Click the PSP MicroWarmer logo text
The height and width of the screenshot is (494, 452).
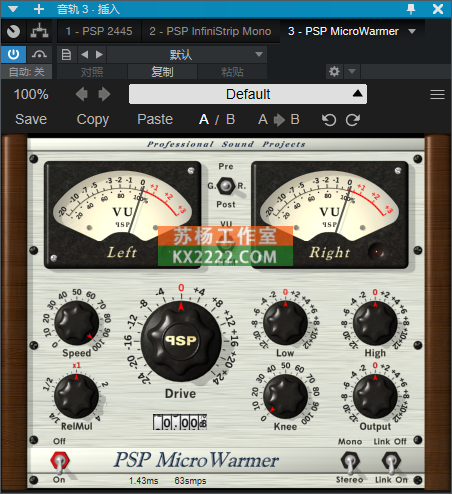(196, 460)
